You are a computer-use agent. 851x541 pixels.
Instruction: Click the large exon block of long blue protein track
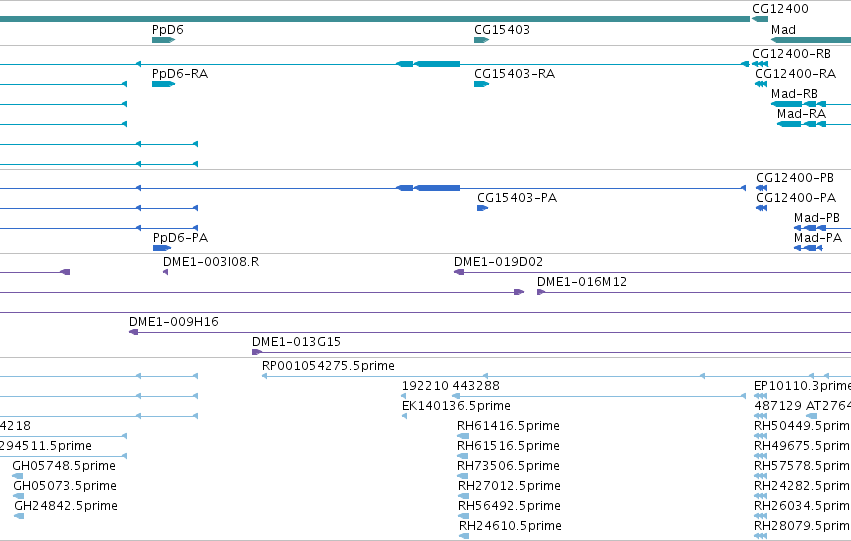click(437, 188)
